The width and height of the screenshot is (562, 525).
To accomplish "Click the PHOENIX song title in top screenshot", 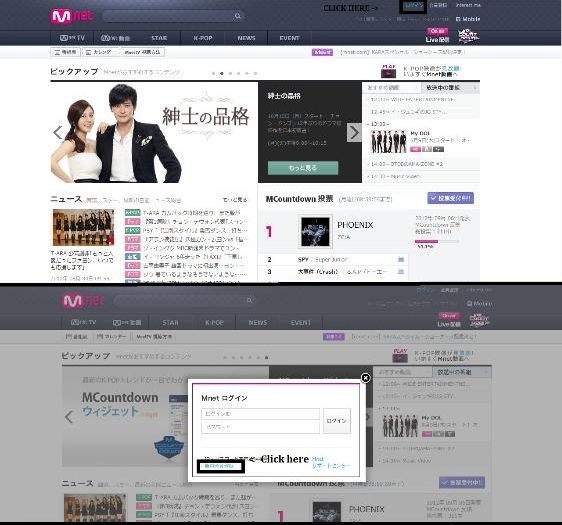I will 355,225.
